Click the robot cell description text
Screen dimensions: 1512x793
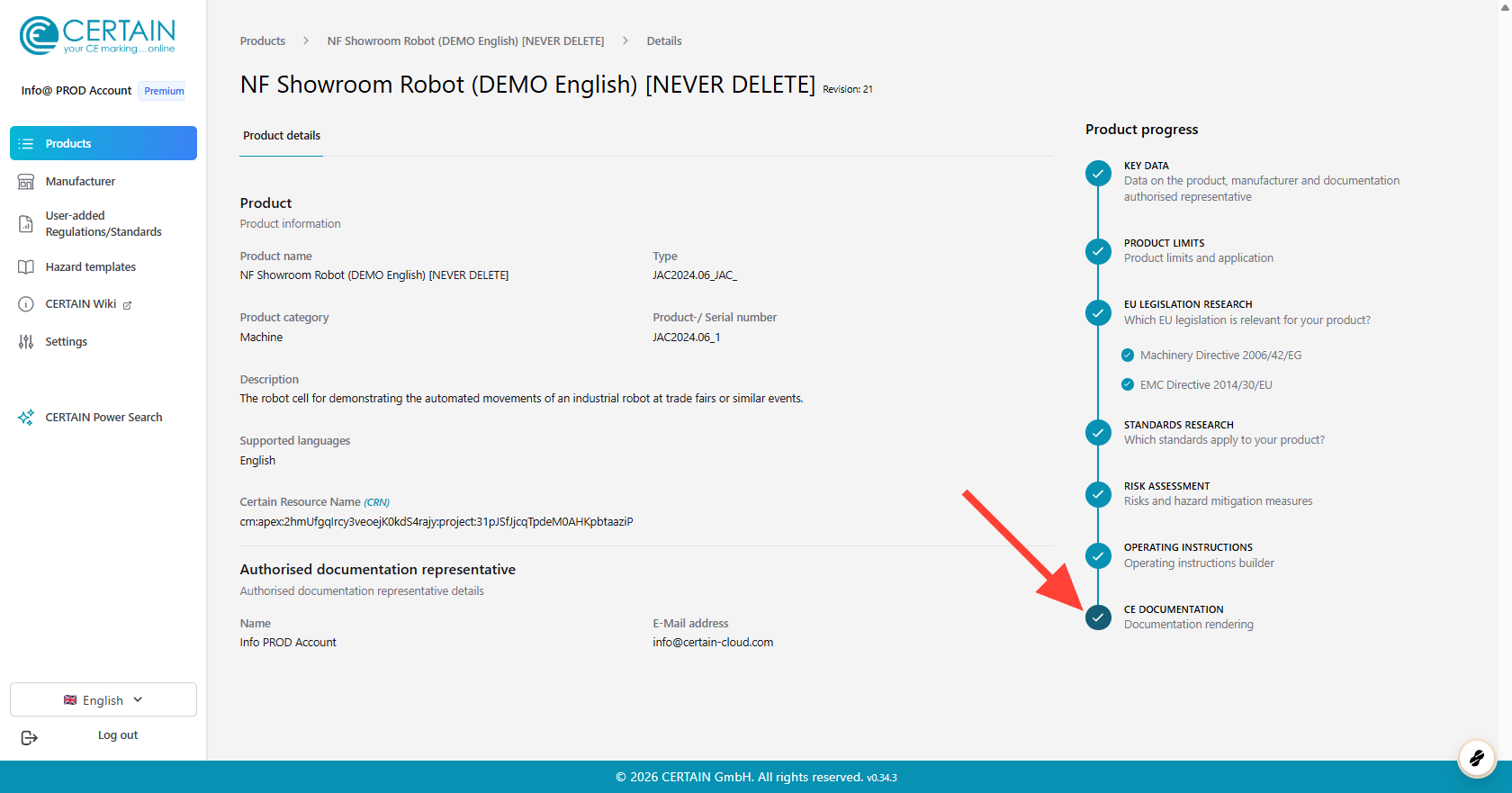point(521,399)
